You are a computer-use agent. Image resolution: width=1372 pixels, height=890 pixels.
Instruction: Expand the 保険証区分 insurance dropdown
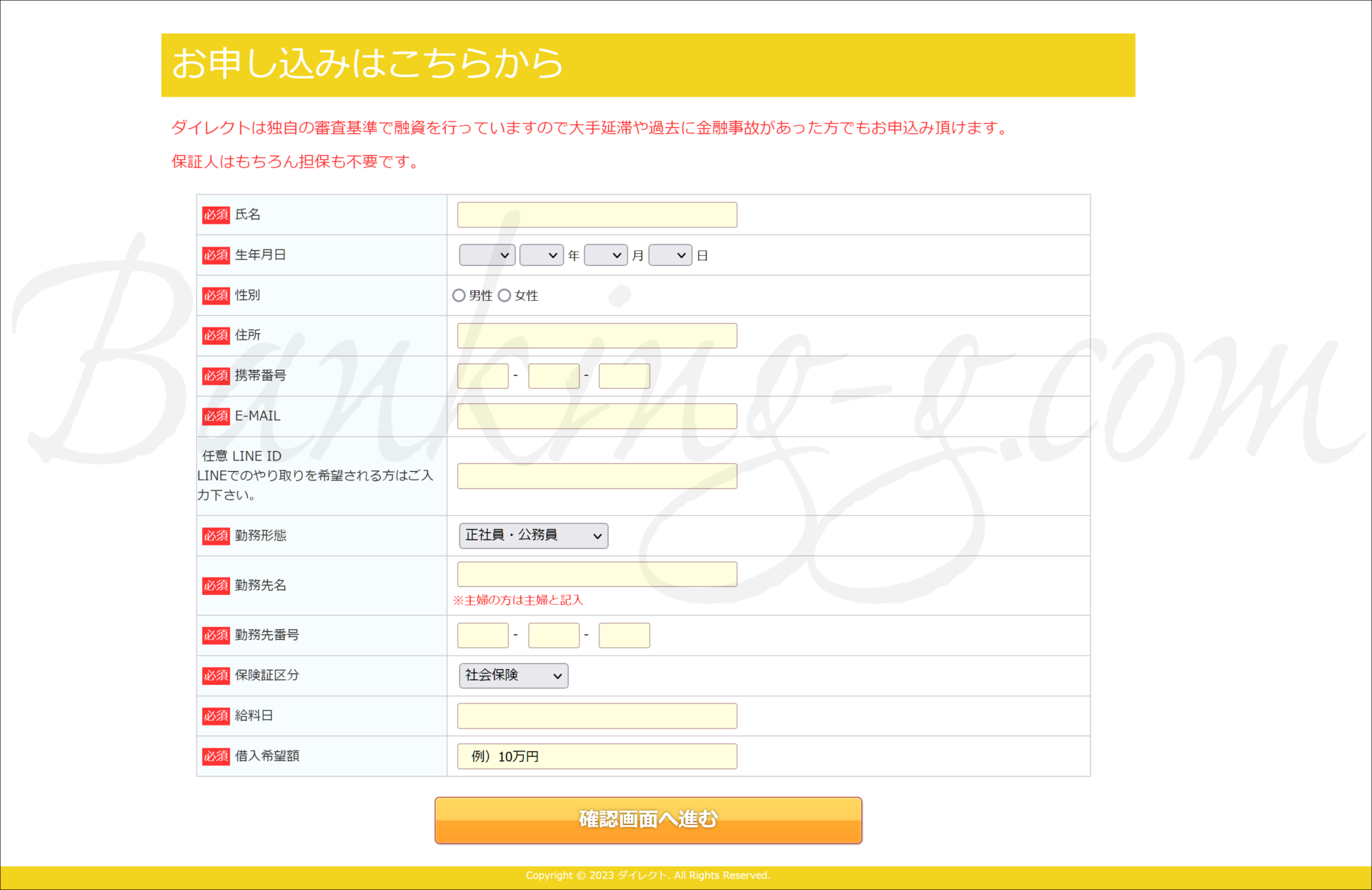(x=513, y=676)
